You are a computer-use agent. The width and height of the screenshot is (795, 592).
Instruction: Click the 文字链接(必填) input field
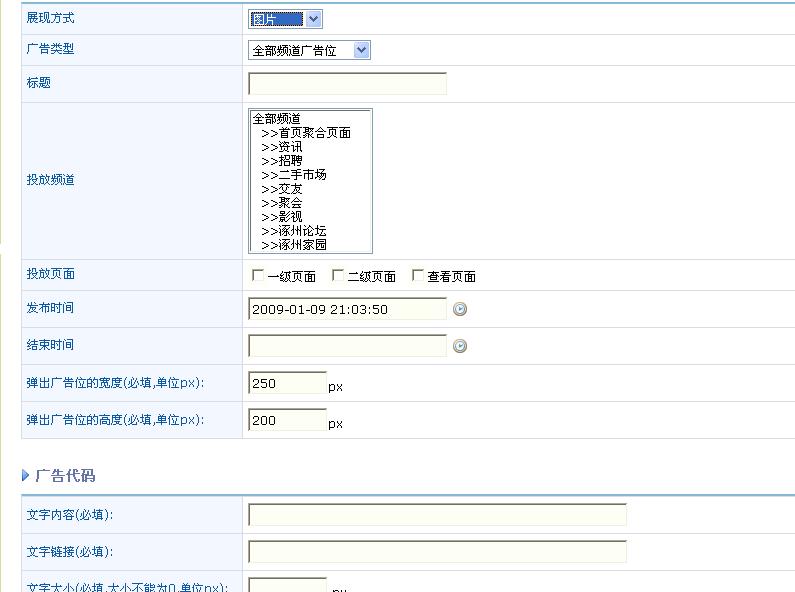(438, 552)
